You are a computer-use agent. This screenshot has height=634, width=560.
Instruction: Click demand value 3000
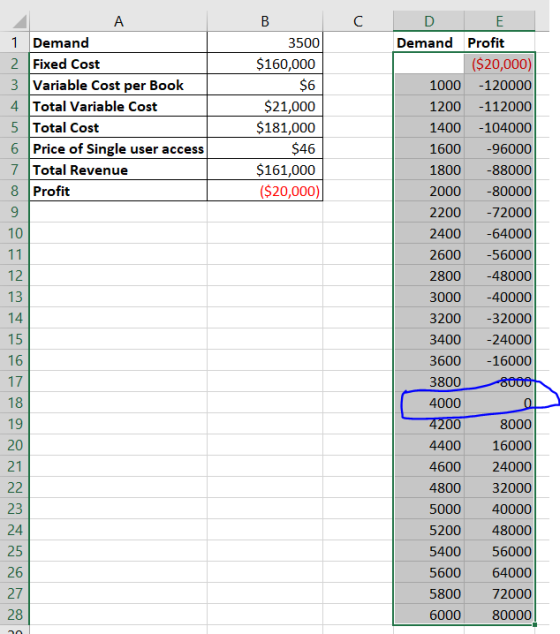tap(429, 297)
